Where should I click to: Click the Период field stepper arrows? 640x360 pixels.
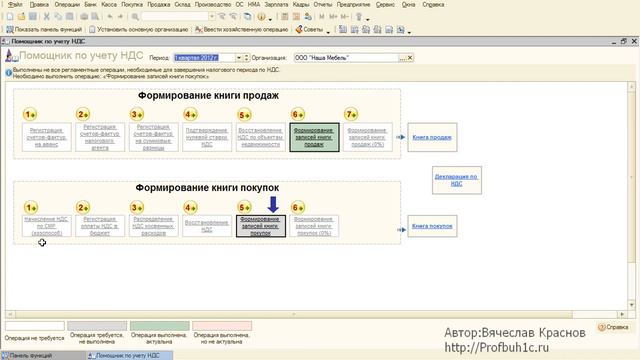[x=246, y=58]
